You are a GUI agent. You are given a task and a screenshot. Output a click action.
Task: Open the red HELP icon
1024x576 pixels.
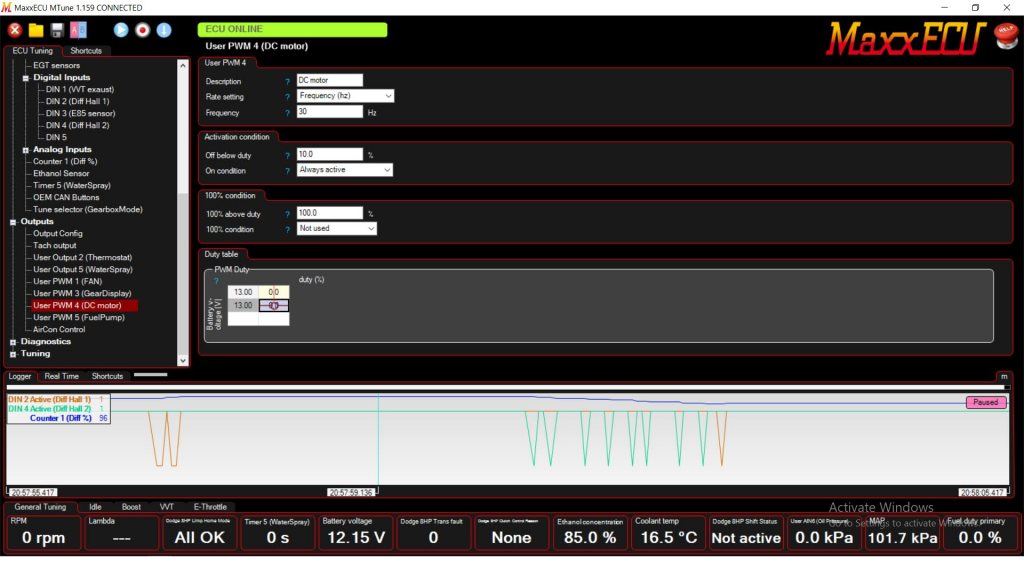(x=1004, y=37)
